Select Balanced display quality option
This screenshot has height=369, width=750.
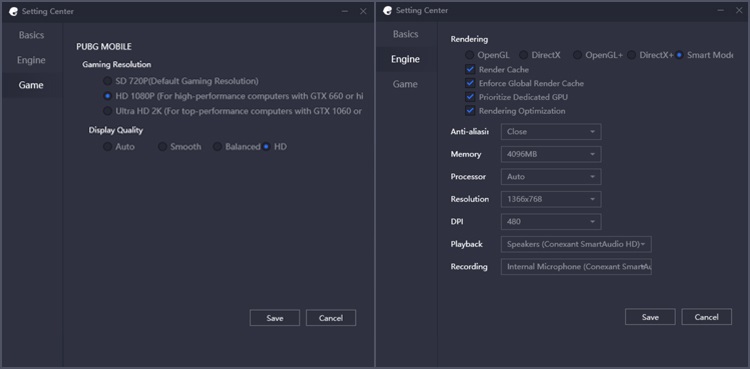[x=218, y=146]
